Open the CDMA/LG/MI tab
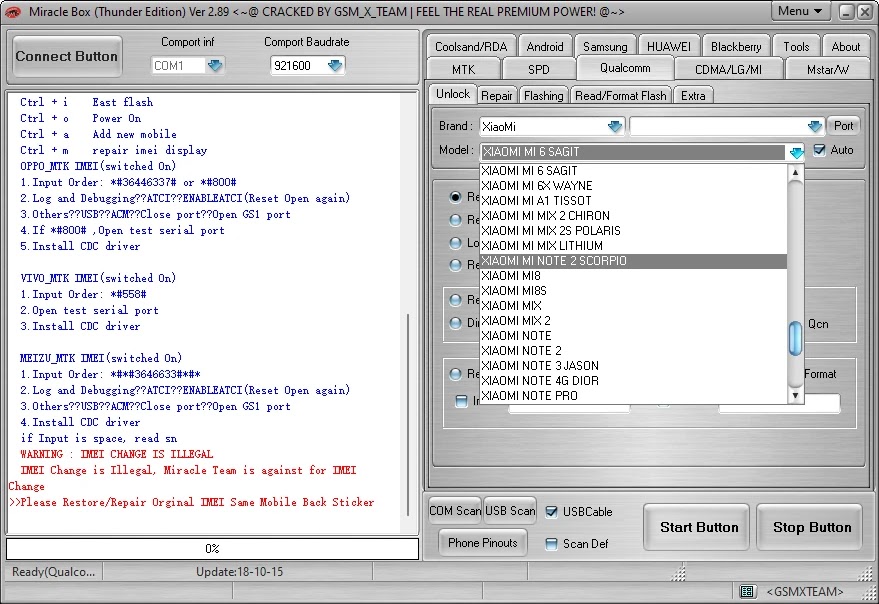The height and width of the screenshot is (604, 879). click(x=728, y=70)
